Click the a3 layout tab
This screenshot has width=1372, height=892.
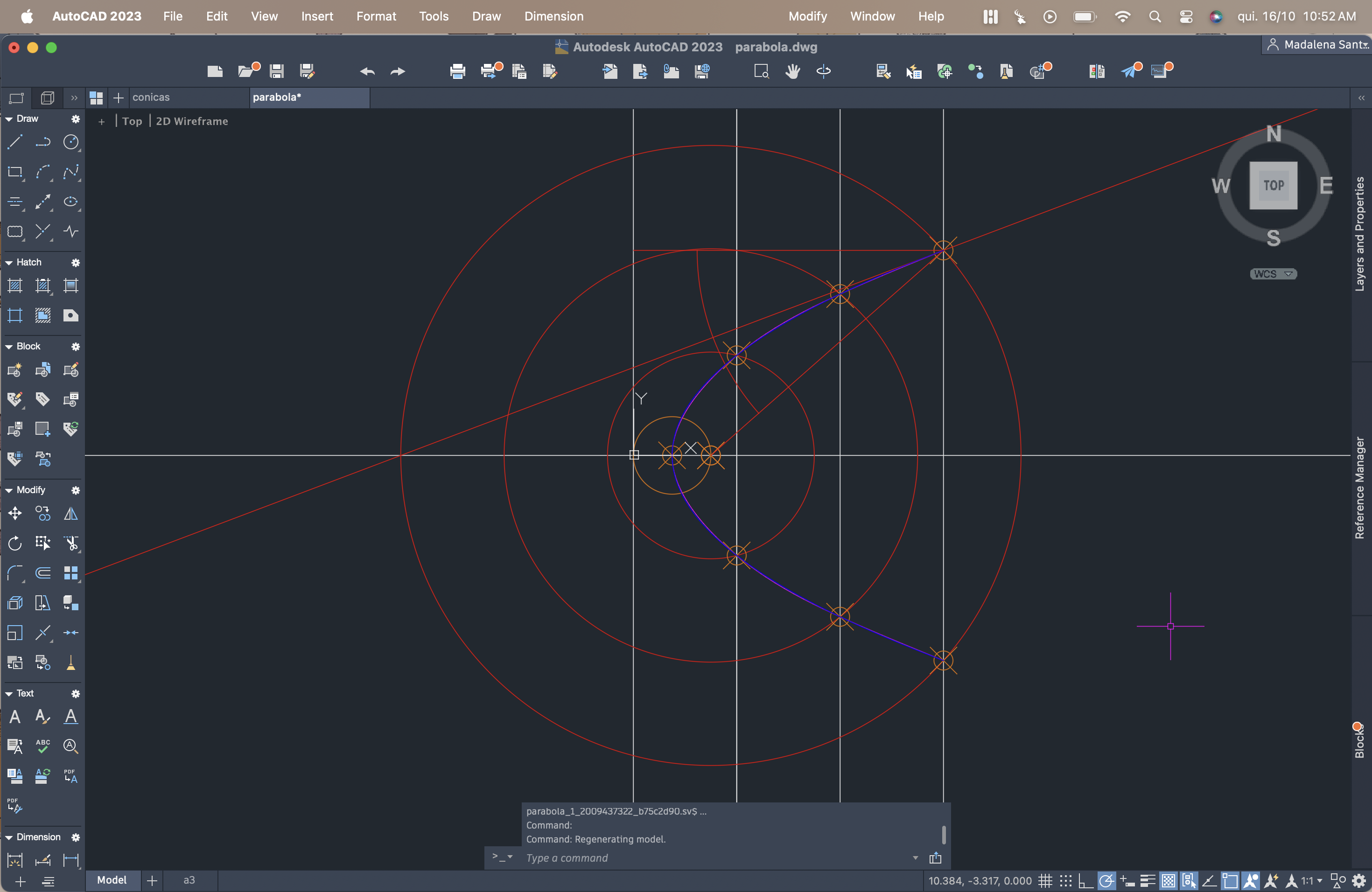(x=189, y=880)
